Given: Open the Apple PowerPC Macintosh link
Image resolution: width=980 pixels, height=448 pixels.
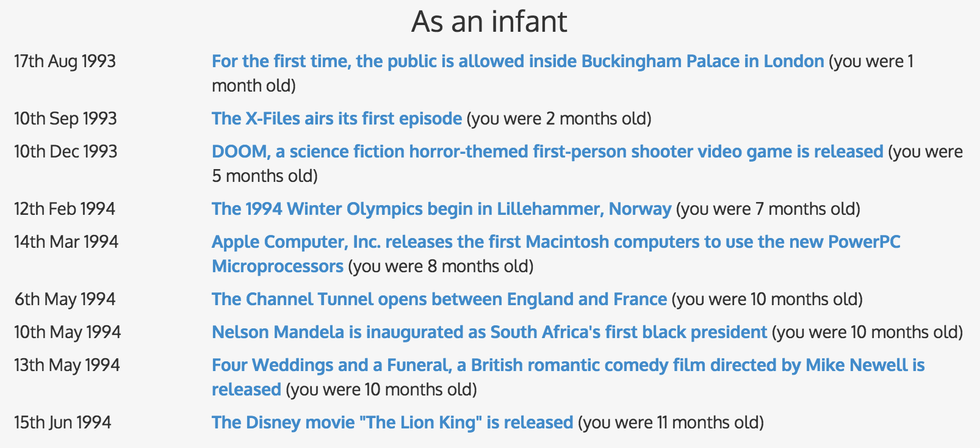Looking at the screenshot, I should 558,242.
